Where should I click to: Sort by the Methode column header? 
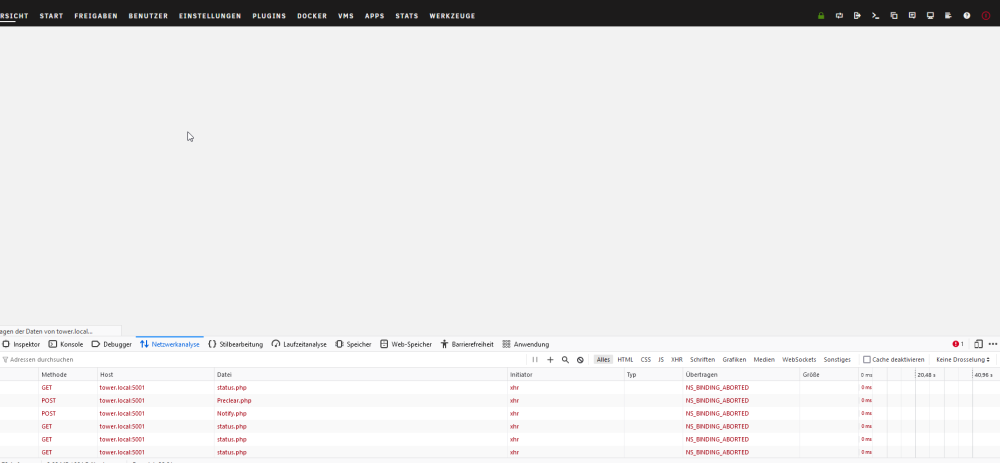click(68, 374)
